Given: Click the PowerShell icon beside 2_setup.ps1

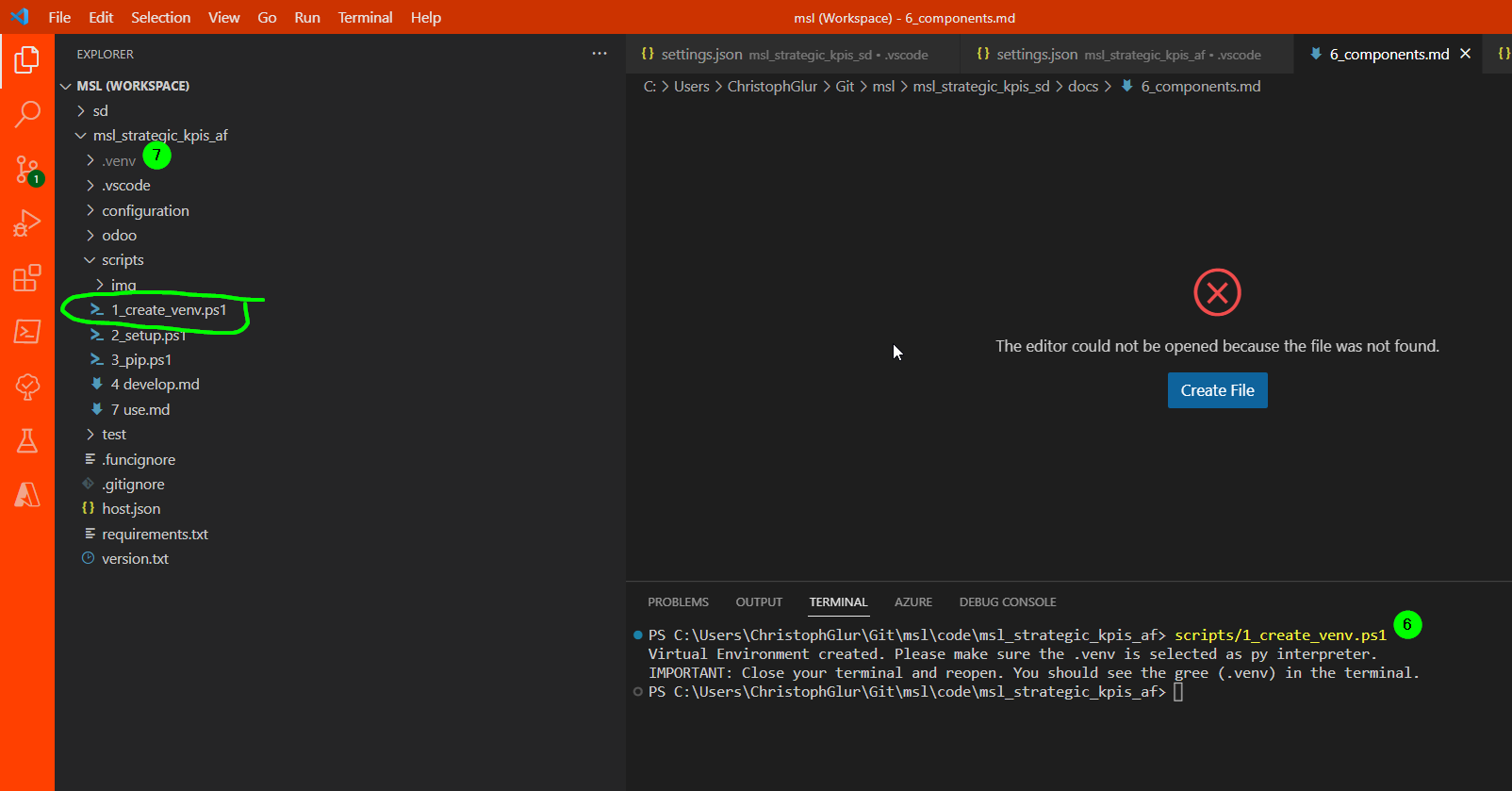Looking at the screenshot, I should pos(96,335).
